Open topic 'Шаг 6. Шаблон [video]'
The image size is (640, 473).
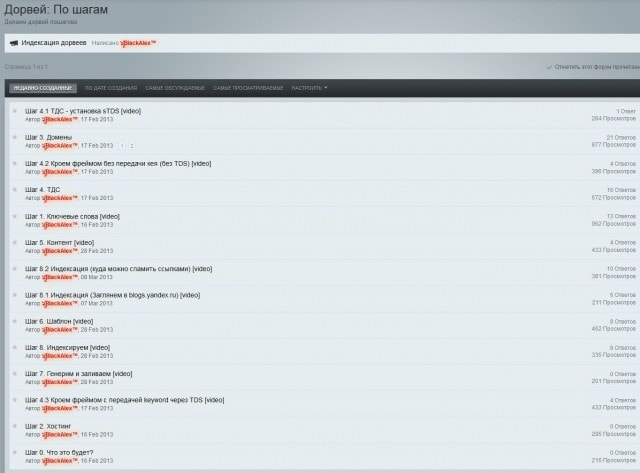(x=59, y=321)
